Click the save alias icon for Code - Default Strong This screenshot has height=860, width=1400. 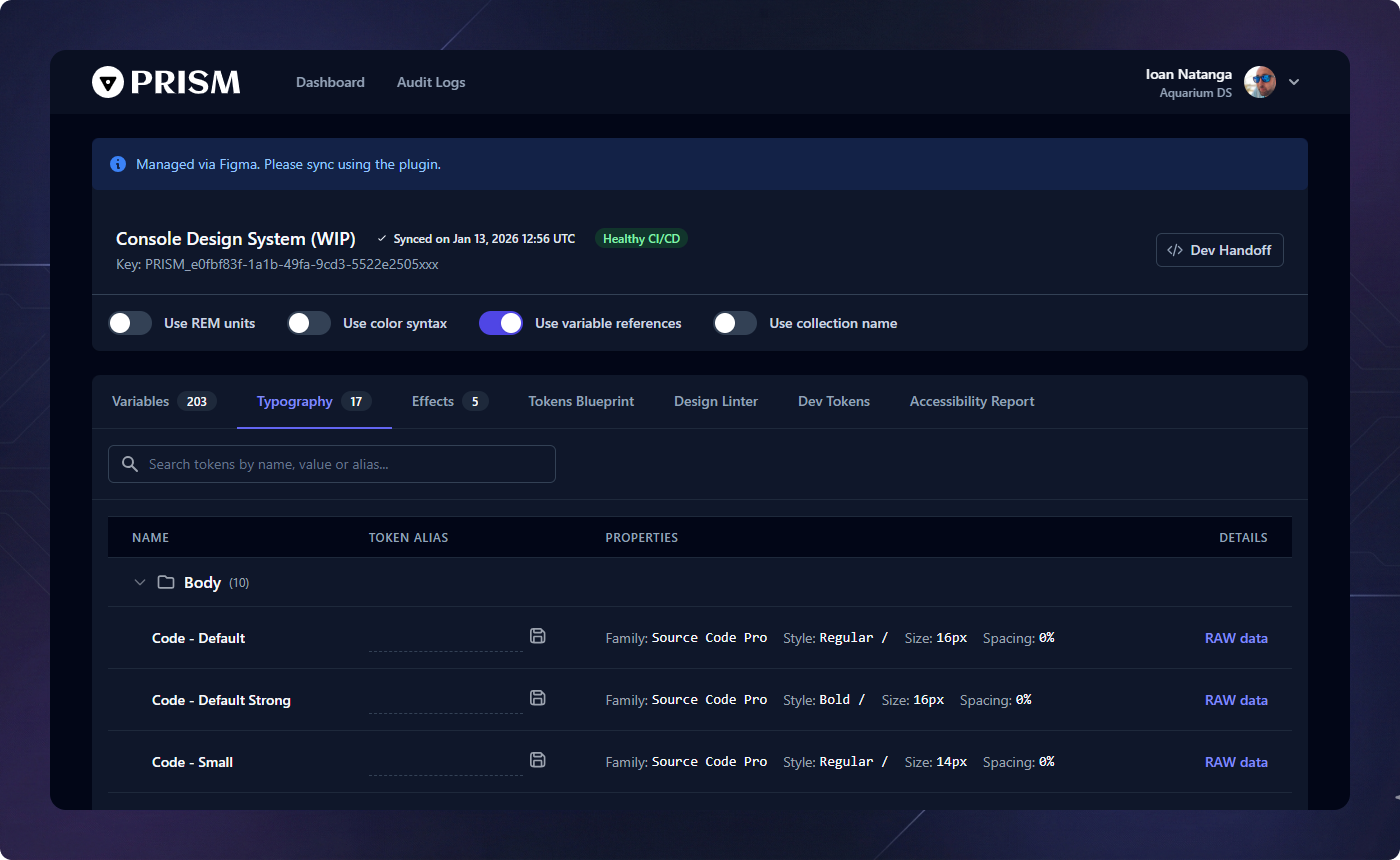[538, 698]
